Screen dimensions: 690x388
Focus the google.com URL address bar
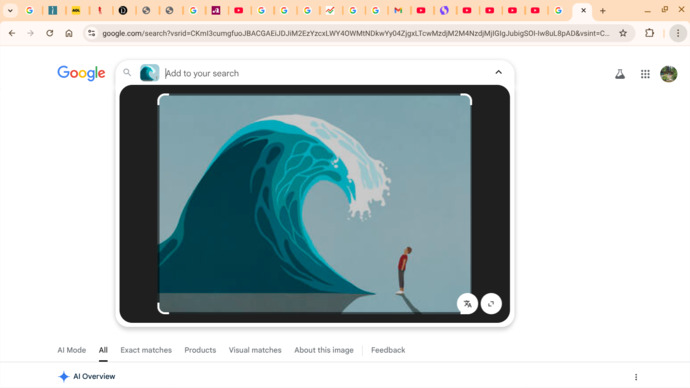point(356,33)
